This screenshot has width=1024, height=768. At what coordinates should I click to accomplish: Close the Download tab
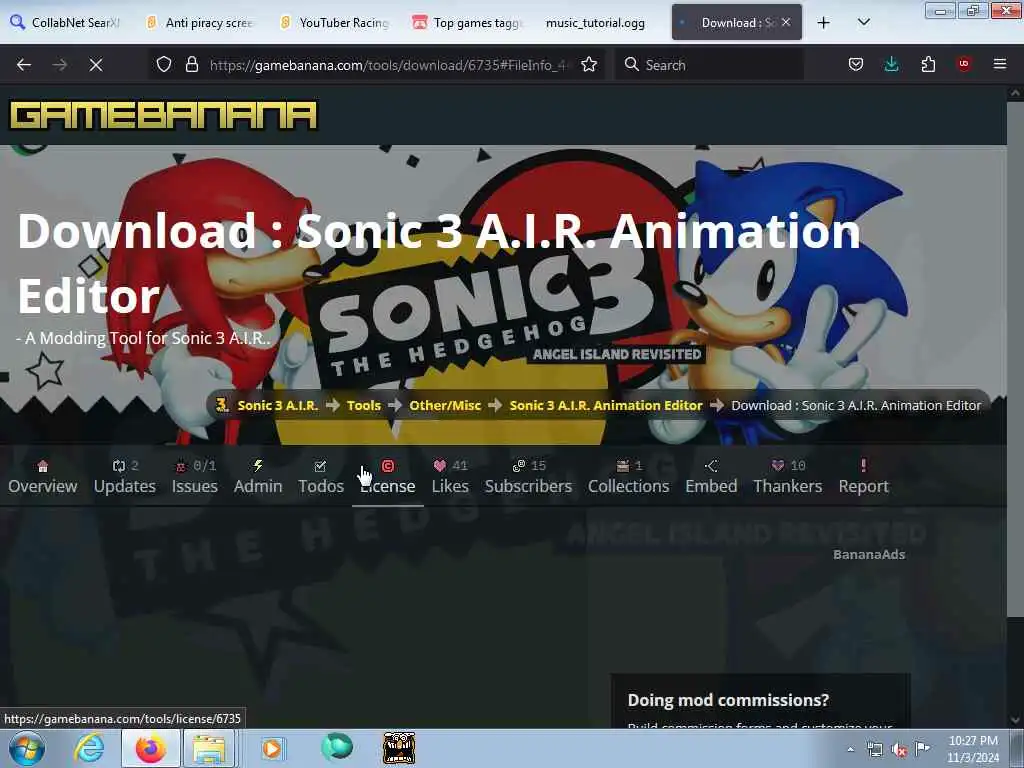tap(786, 22)
